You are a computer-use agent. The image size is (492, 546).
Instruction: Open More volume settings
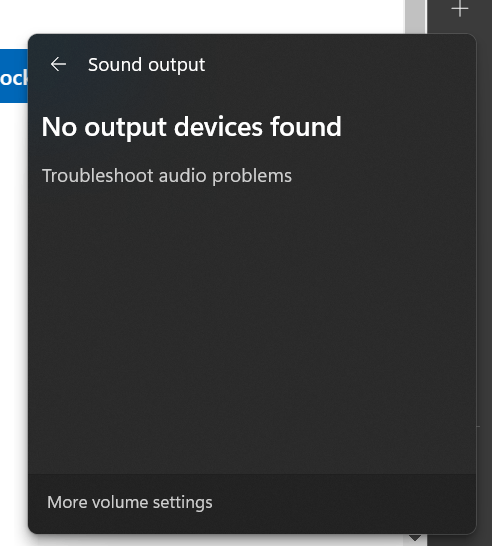click(130, 502)
